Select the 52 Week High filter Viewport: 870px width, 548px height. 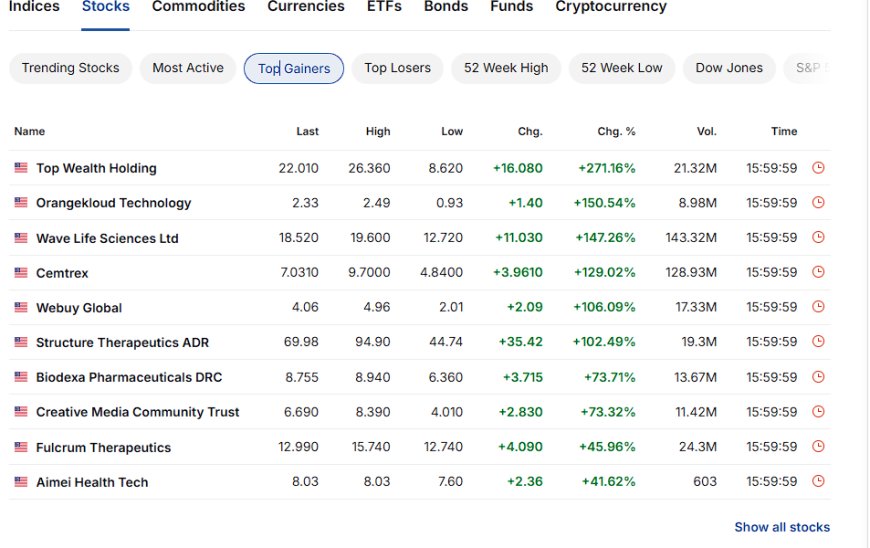pos(506,68)
